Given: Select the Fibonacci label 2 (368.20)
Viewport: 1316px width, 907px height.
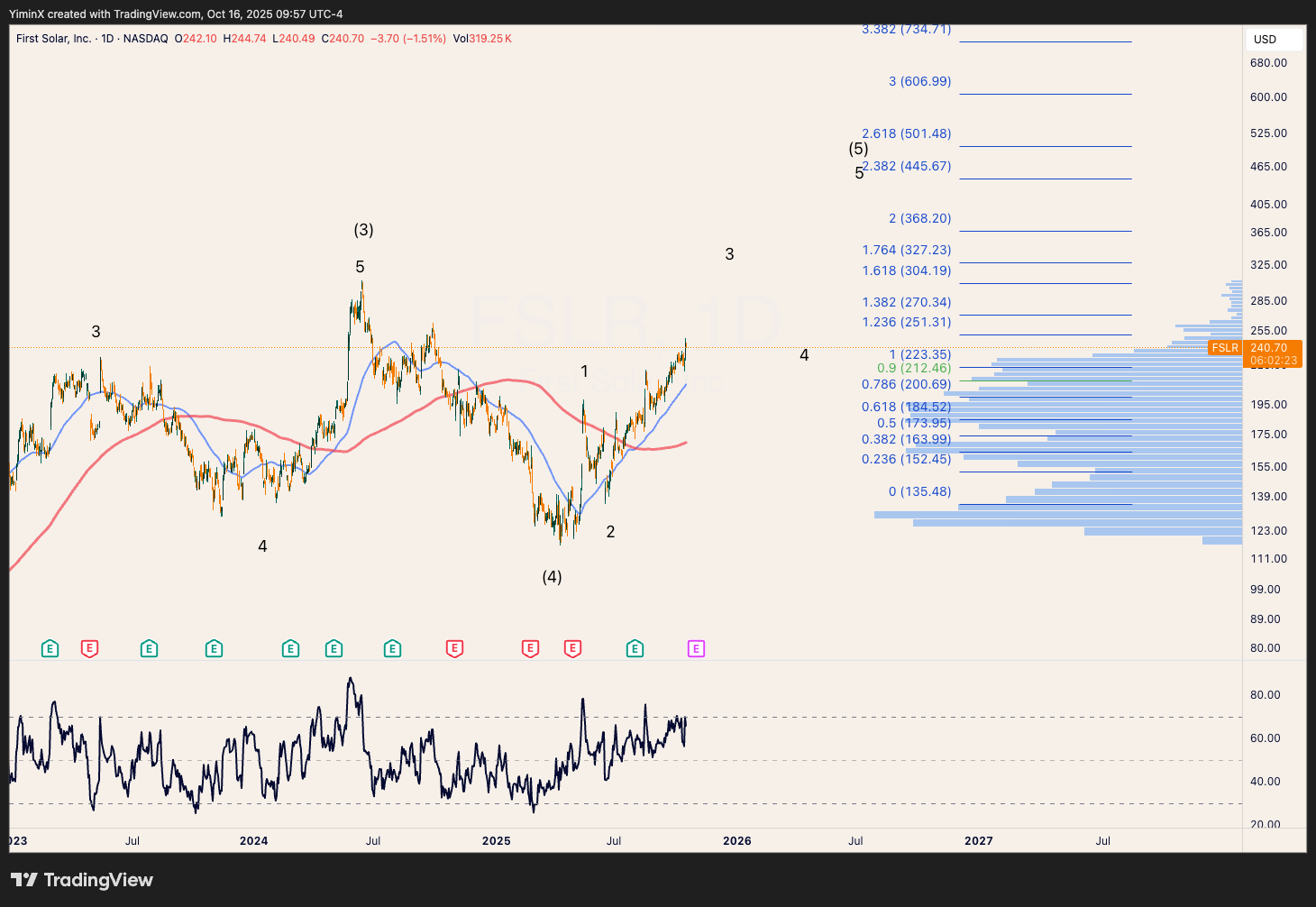Looking at the screenshot, I should 919,218.
